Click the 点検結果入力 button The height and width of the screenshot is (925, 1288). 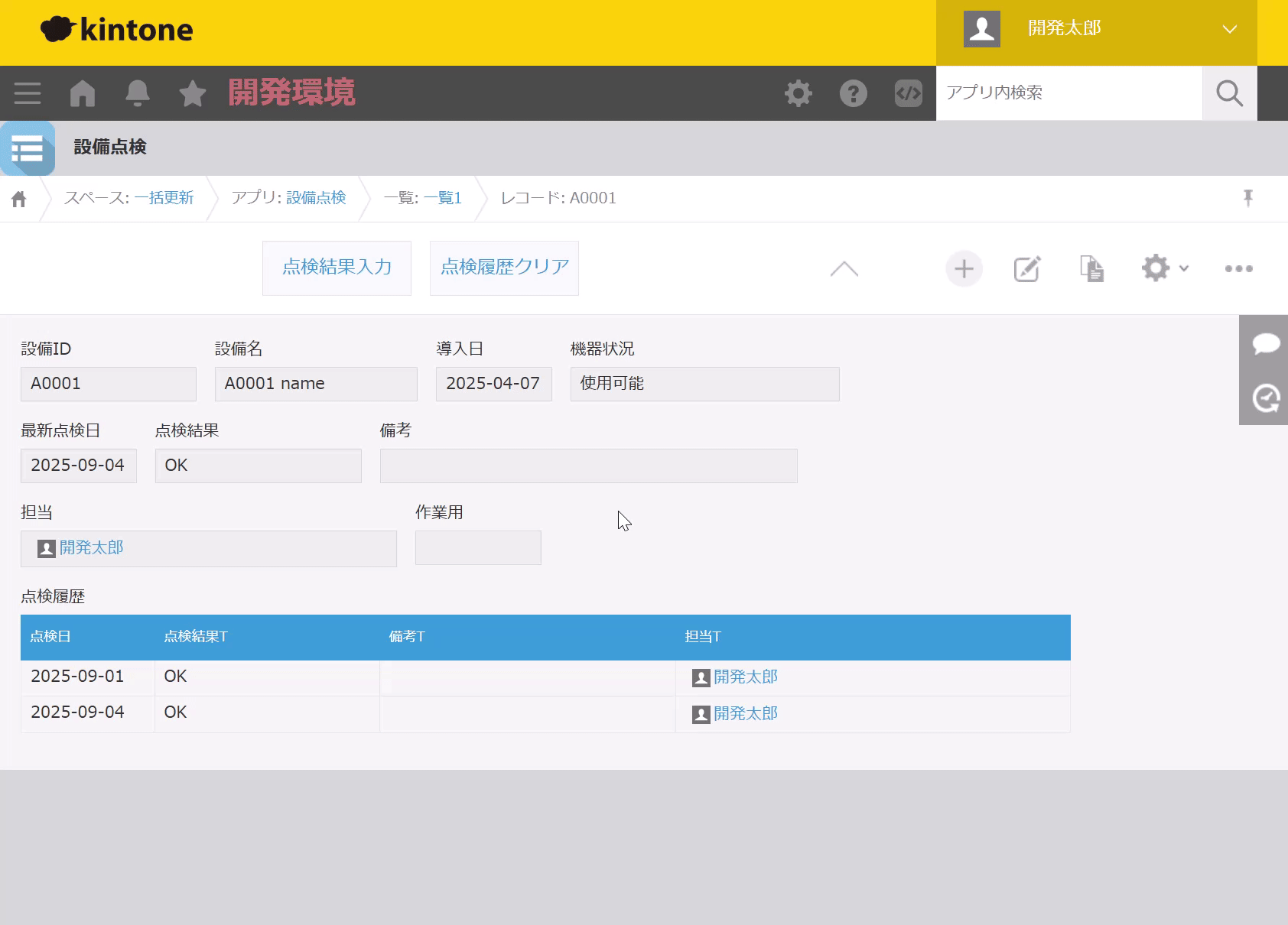337,268
